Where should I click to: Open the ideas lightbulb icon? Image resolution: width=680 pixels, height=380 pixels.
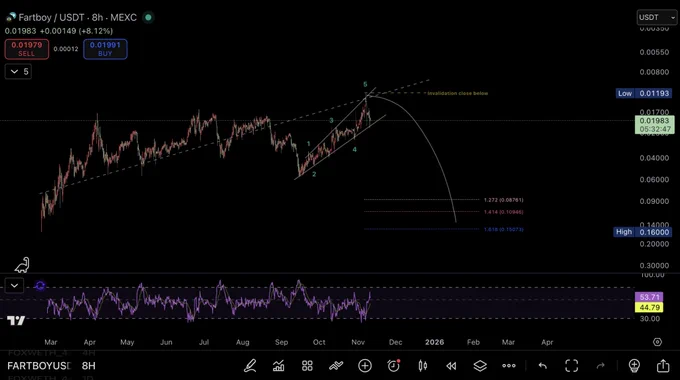pos(634,366)
